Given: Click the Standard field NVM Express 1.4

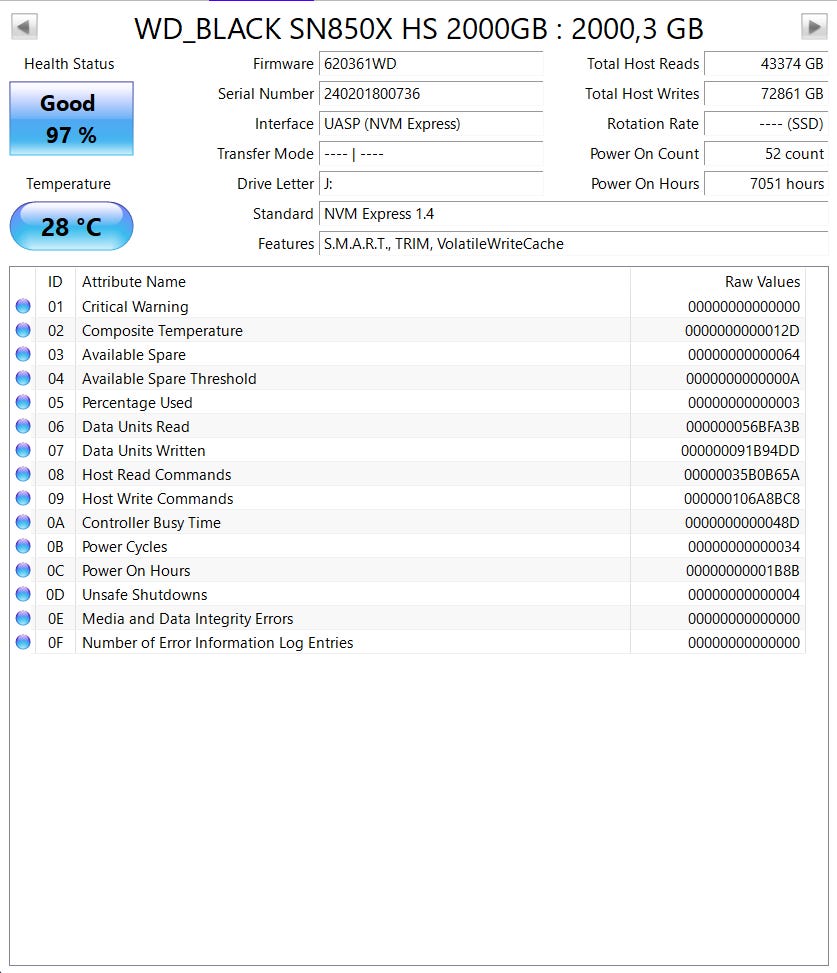Looking at the screenshot, I should tap(573, 213).
